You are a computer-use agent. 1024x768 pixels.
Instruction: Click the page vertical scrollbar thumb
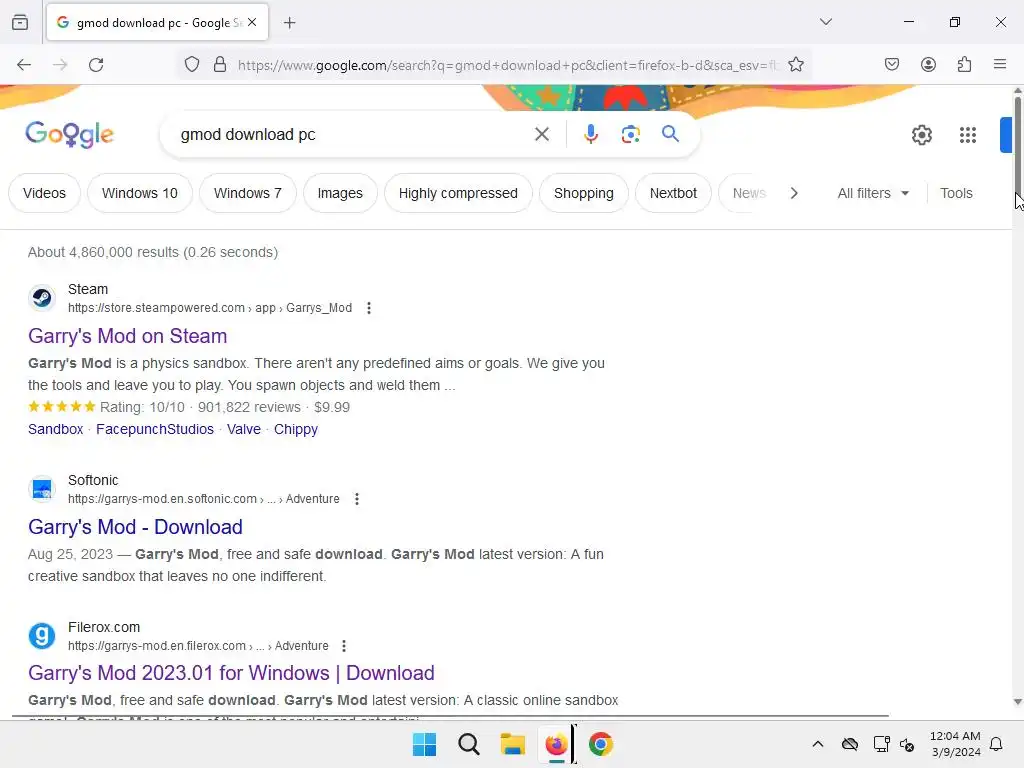tap(1017, 144)
